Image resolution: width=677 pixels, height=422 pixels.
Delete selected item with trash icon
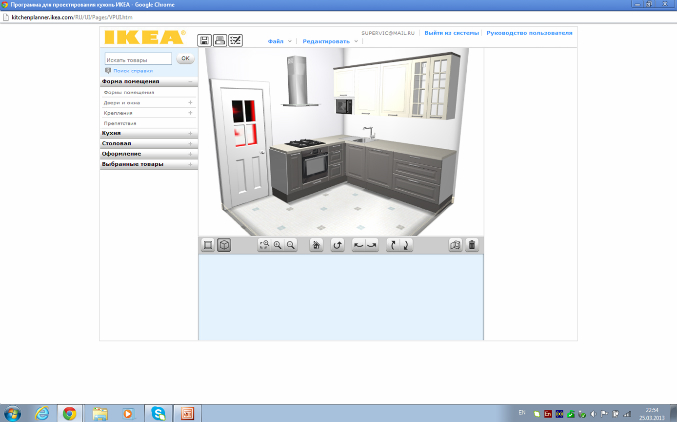pos(472,245)
